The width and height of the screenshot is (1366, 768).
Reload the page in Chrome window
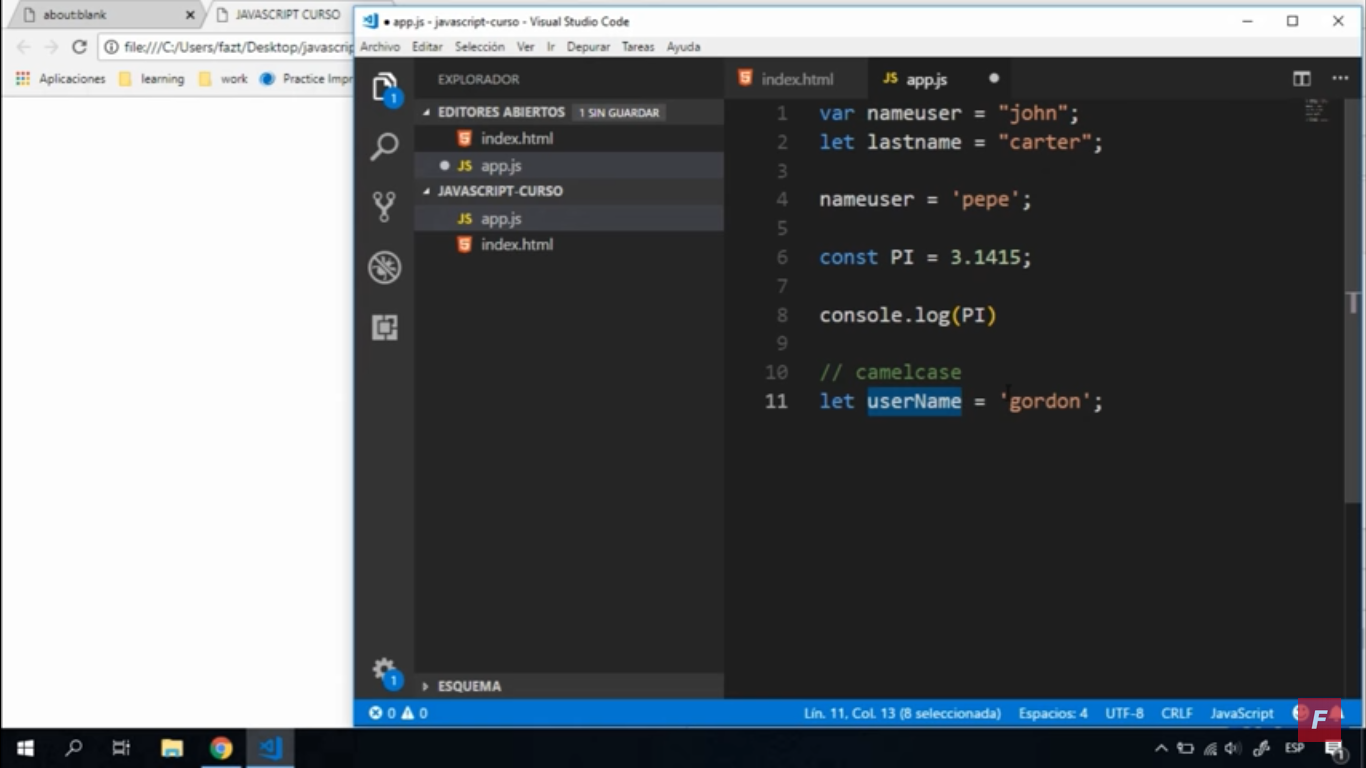pyautogui.click(x=79, y=47)
